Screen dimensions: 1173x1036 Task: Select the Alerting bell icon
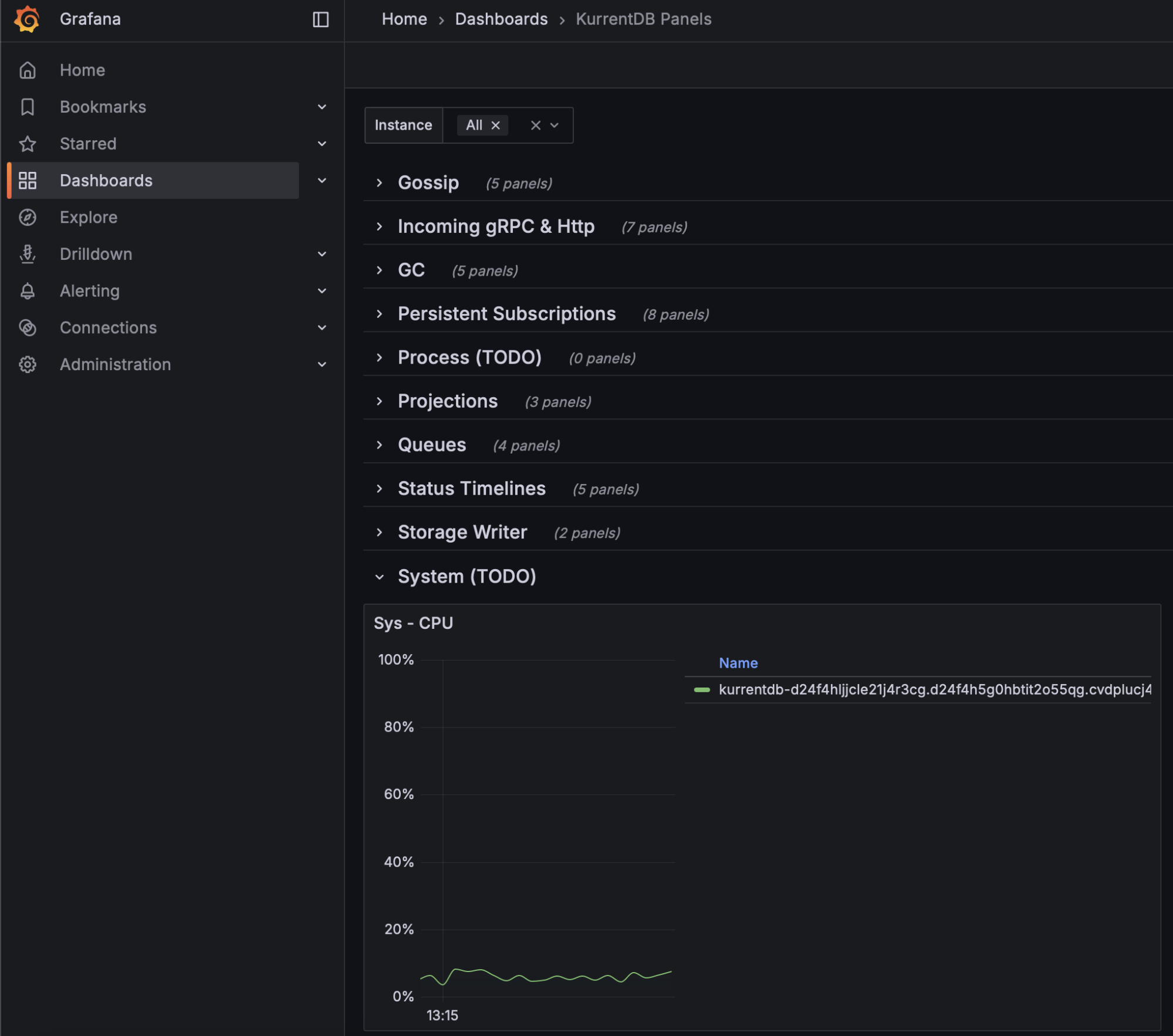click(28, 290)
